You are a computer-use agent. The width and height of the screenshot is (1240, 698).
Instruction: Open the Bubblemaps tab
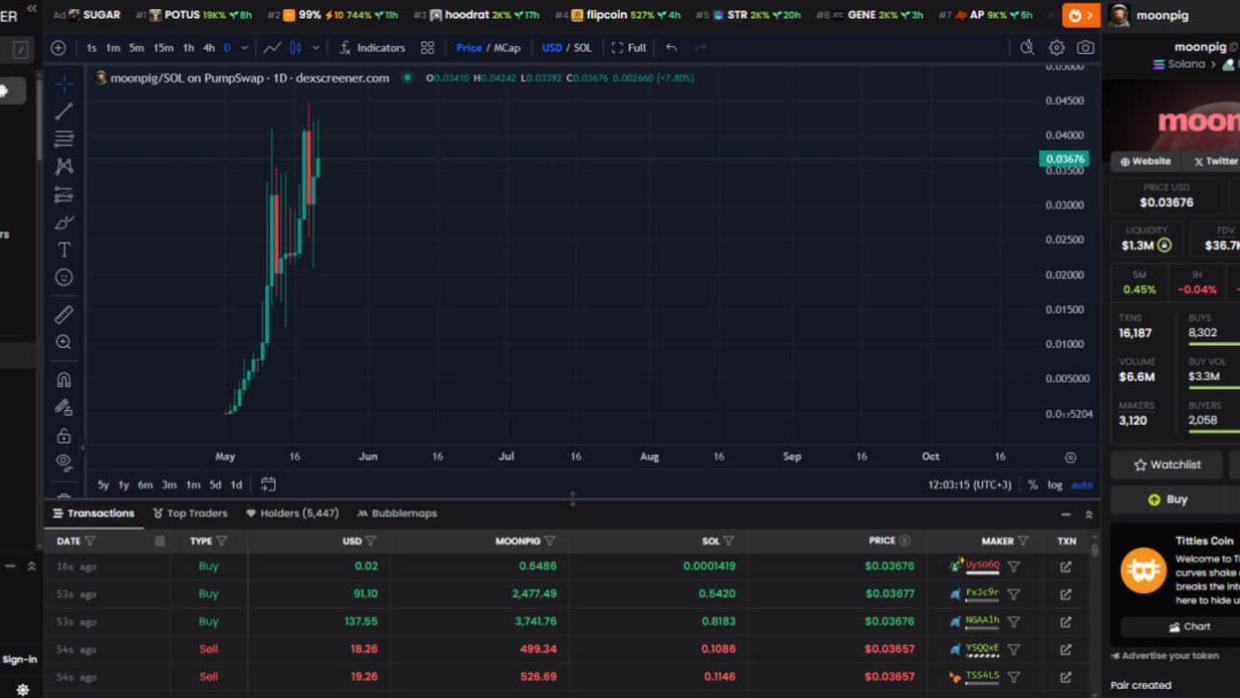click(x=397, y=513)
